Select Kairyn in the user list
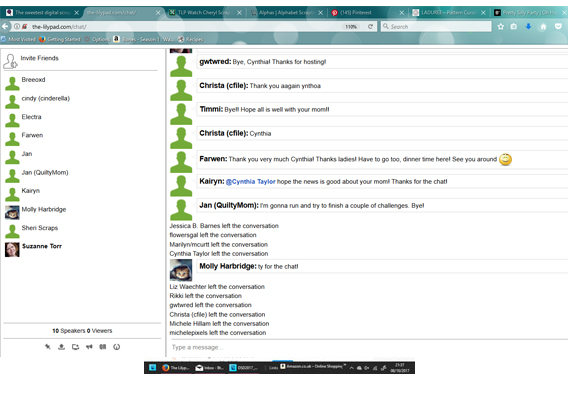This screenshot has height=393, width=568. [x=31, y=191]
